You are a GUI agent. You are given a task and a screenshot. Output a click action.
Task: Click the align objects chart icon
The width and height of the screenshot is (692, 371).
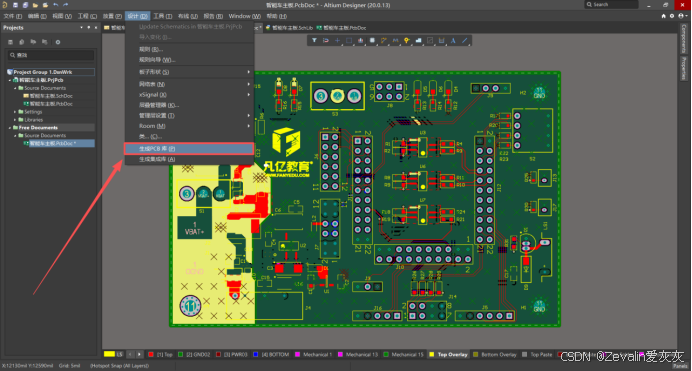pyautogui.click(x=361, y=41)
